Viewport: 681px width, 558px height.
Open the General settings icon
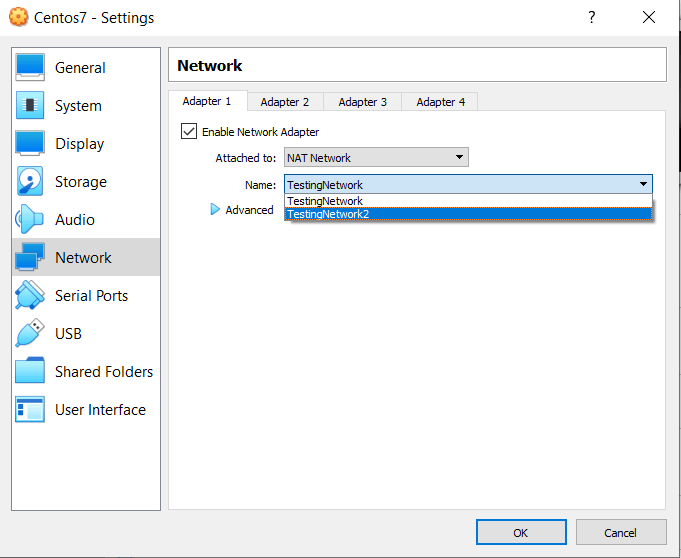click(x=30, y=67)
